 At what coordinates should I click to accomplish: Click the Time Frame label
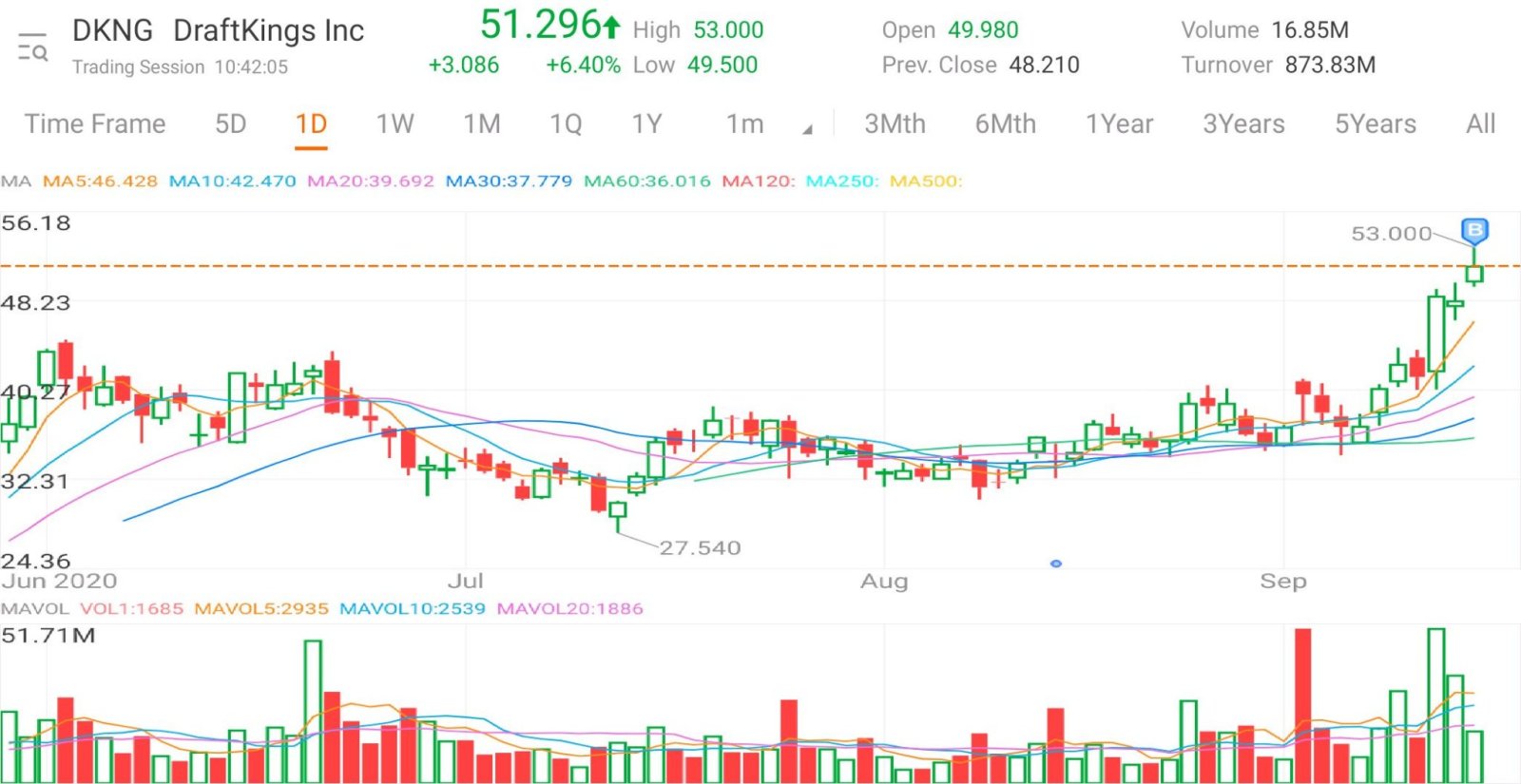click(x=95, y=124)
